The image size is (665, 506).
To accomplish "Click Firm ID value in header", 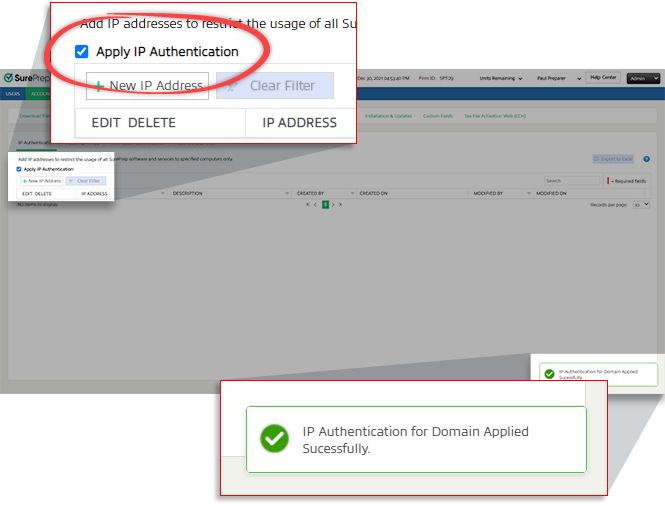I will coord(446,78).
